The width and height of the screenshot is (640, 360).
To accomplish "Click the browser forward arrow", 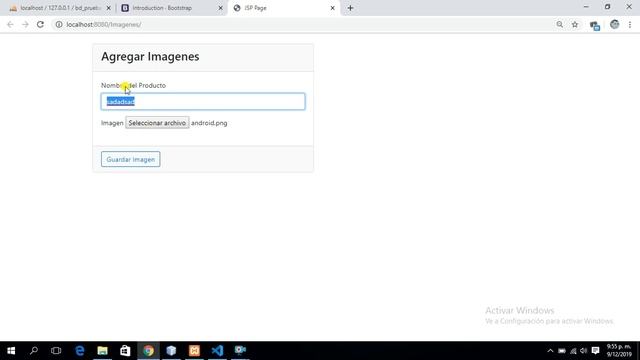I will 25,24.
